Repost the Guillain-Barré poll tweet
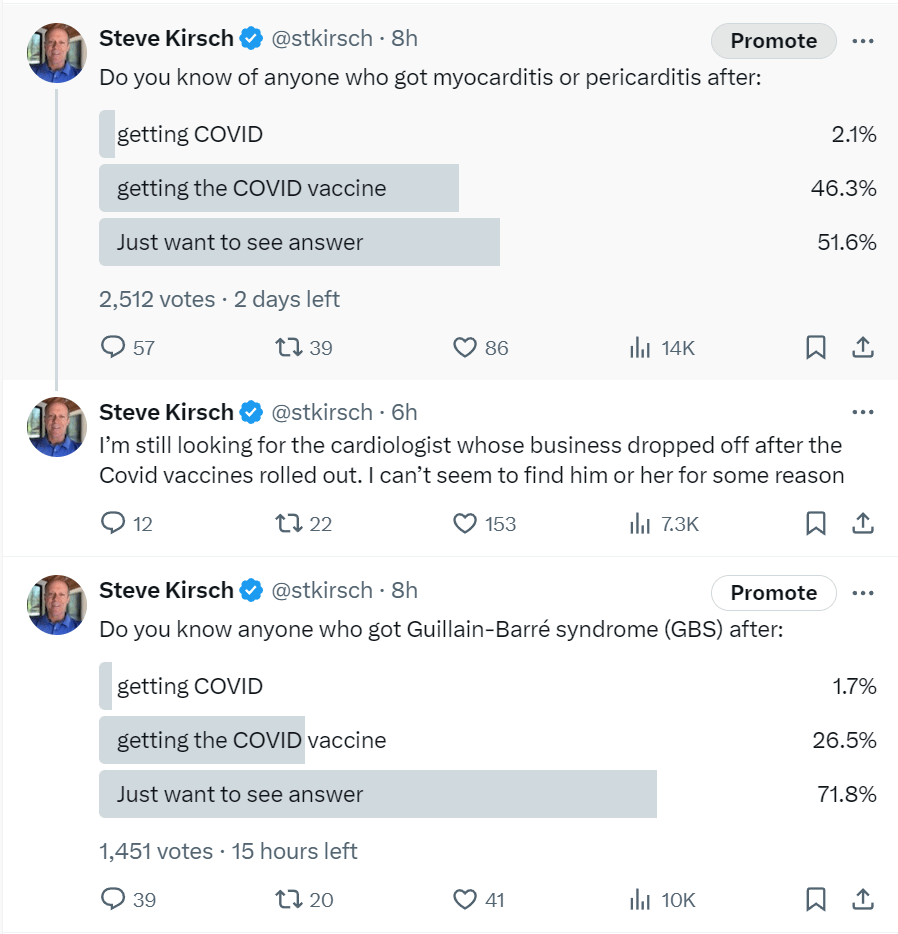Image resolution: width=898 pixels, height=934 pixels. [289, 899]
